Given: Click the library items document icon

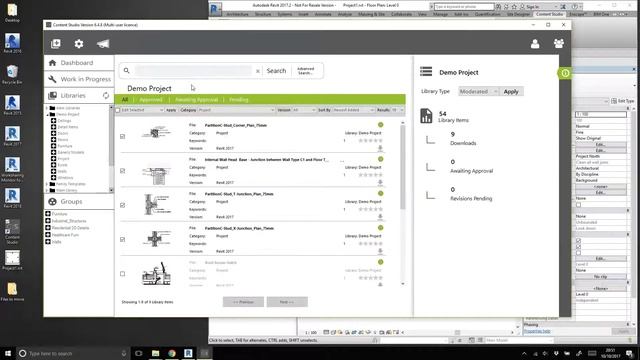Looking at the screenshot, I should [x=426, y=116].
